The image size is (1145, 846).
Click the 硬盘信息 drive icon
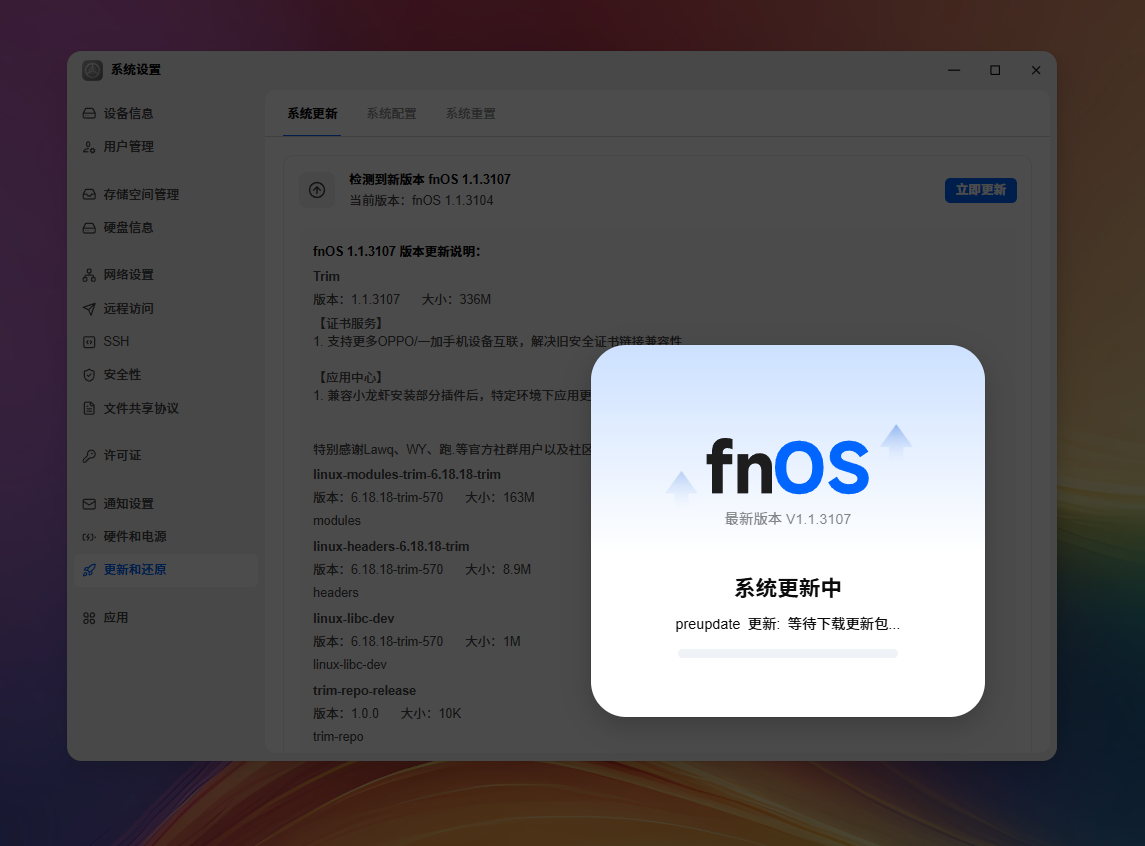coord(89,228)
